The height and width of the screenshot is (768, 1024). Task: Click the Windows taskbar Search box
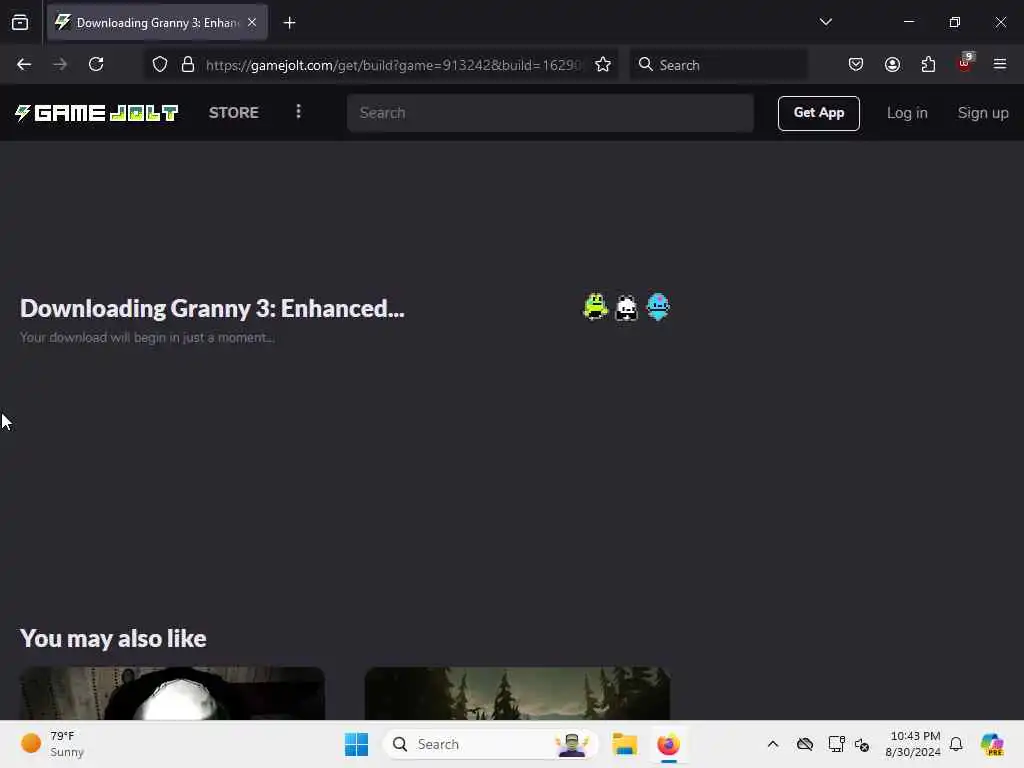click(490, 744)
